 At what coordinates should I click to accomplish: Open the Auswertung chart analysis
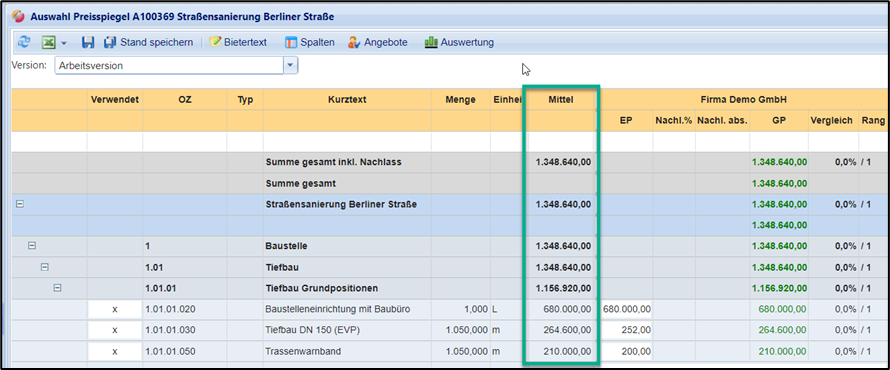(x=459, y=42)
